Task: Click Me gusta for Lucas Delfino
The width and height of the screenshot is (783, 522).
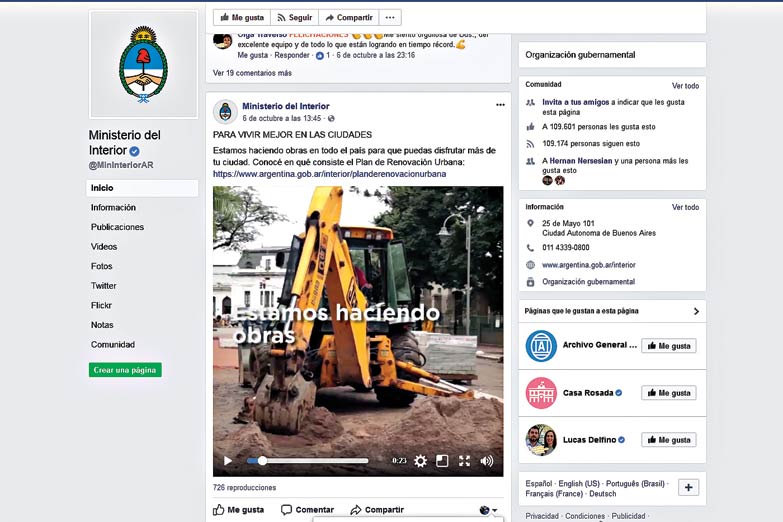Action: (x=669, y=440)
